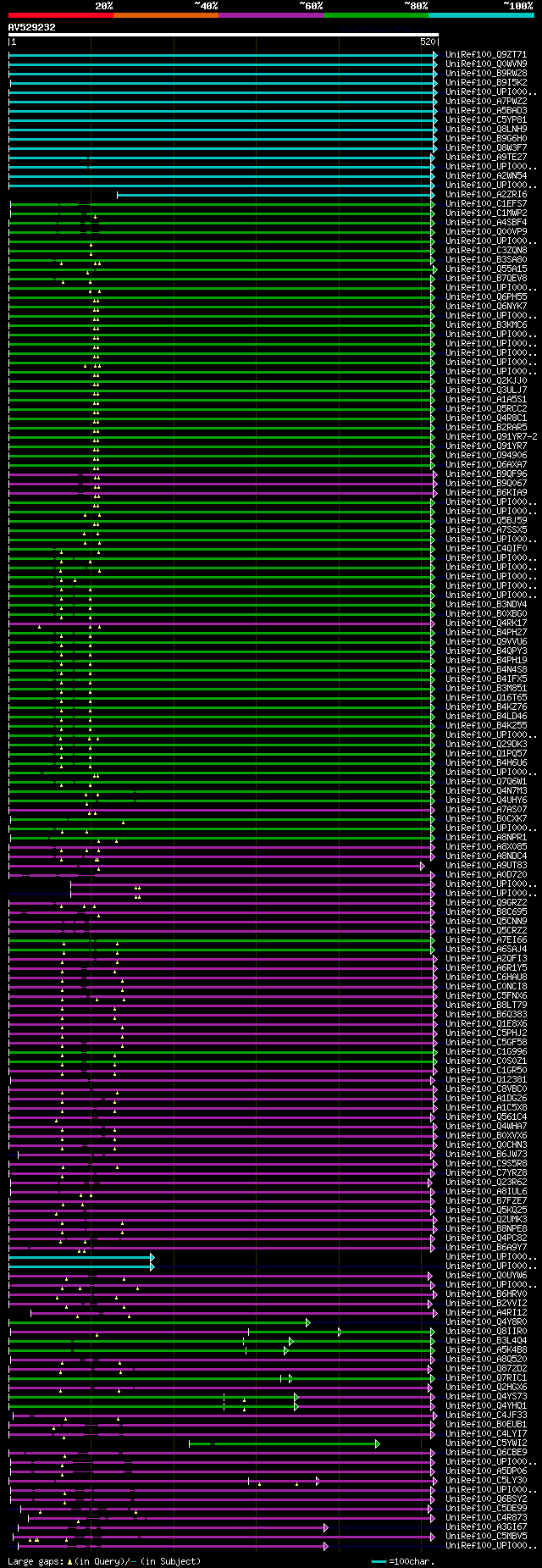Select the UniRef100_Q6PH55 label

point(486,296)
